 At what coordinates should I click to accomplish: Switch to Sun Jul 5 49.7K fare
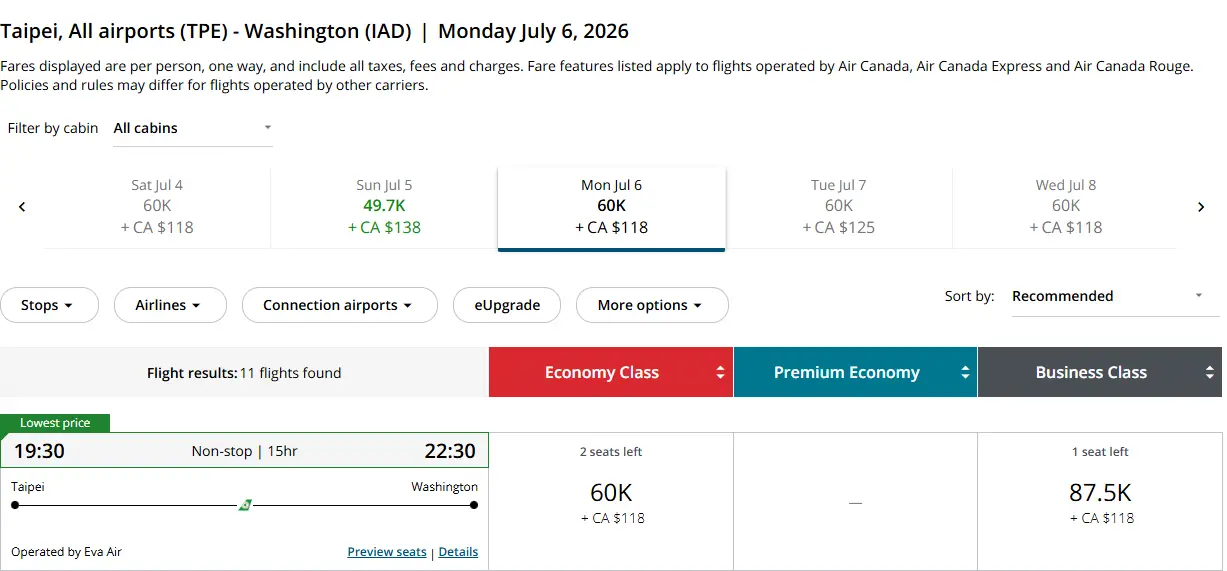pos(384,207)
